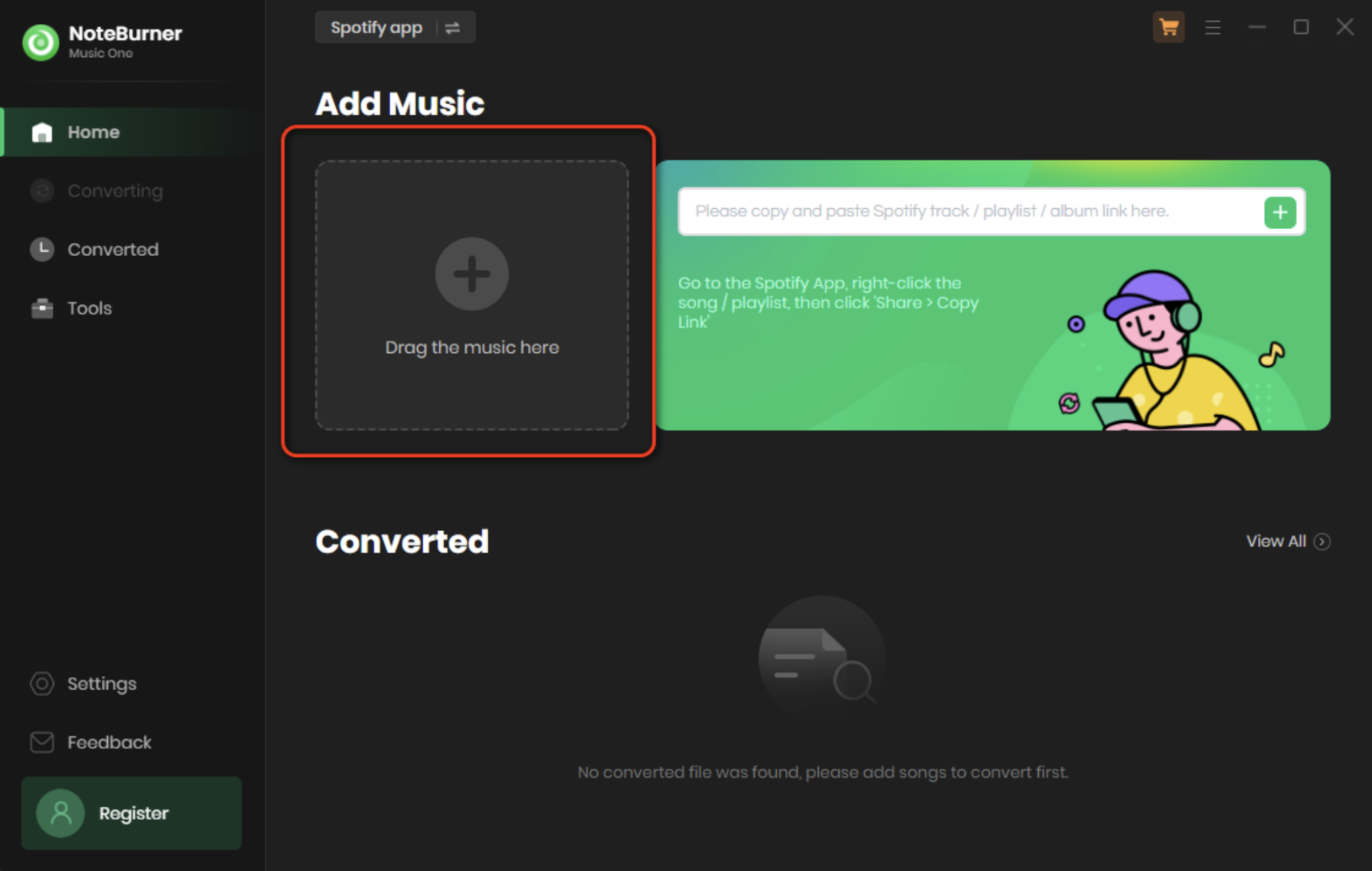This screenshot has width=1372, height=871.
Task: Click the 'No converted file was found' message
Action: (x=823, y=772)
